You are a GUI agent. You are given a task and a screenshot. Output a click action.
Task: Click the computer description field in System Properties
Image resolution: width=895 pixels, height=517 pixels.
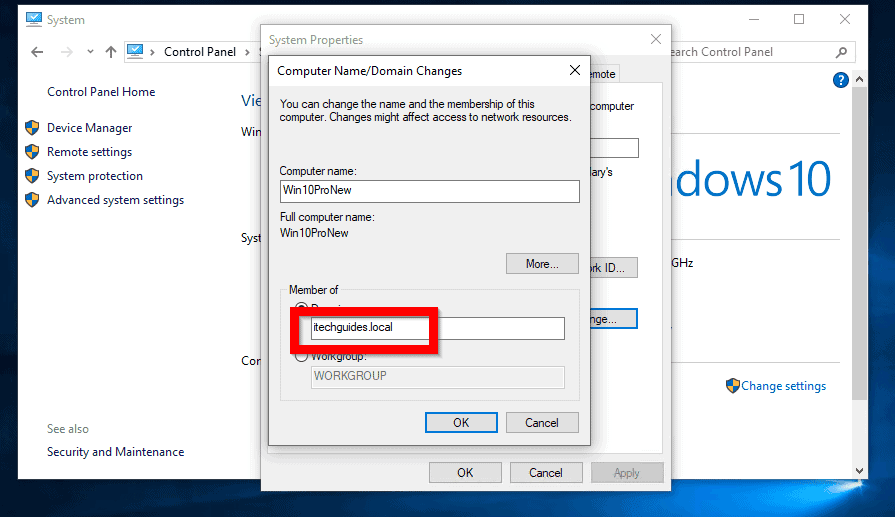point(614,148)
